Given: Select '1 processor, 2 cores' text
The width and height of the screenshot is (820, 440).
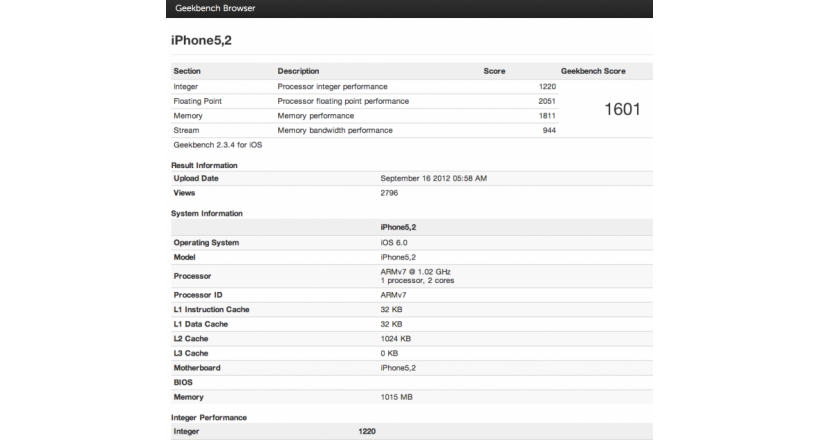Looking at the screenshot, I should [417, 281].
